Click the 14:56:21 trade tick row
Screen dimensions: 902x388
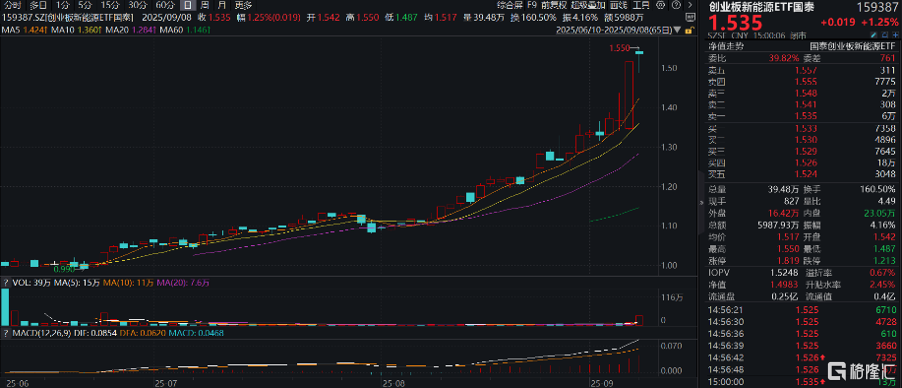[802, 310]
